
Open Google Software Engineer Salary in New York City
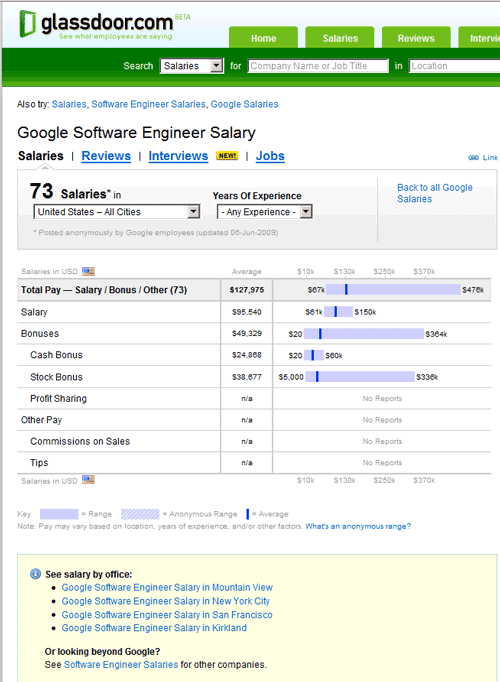tap(166, 601)
